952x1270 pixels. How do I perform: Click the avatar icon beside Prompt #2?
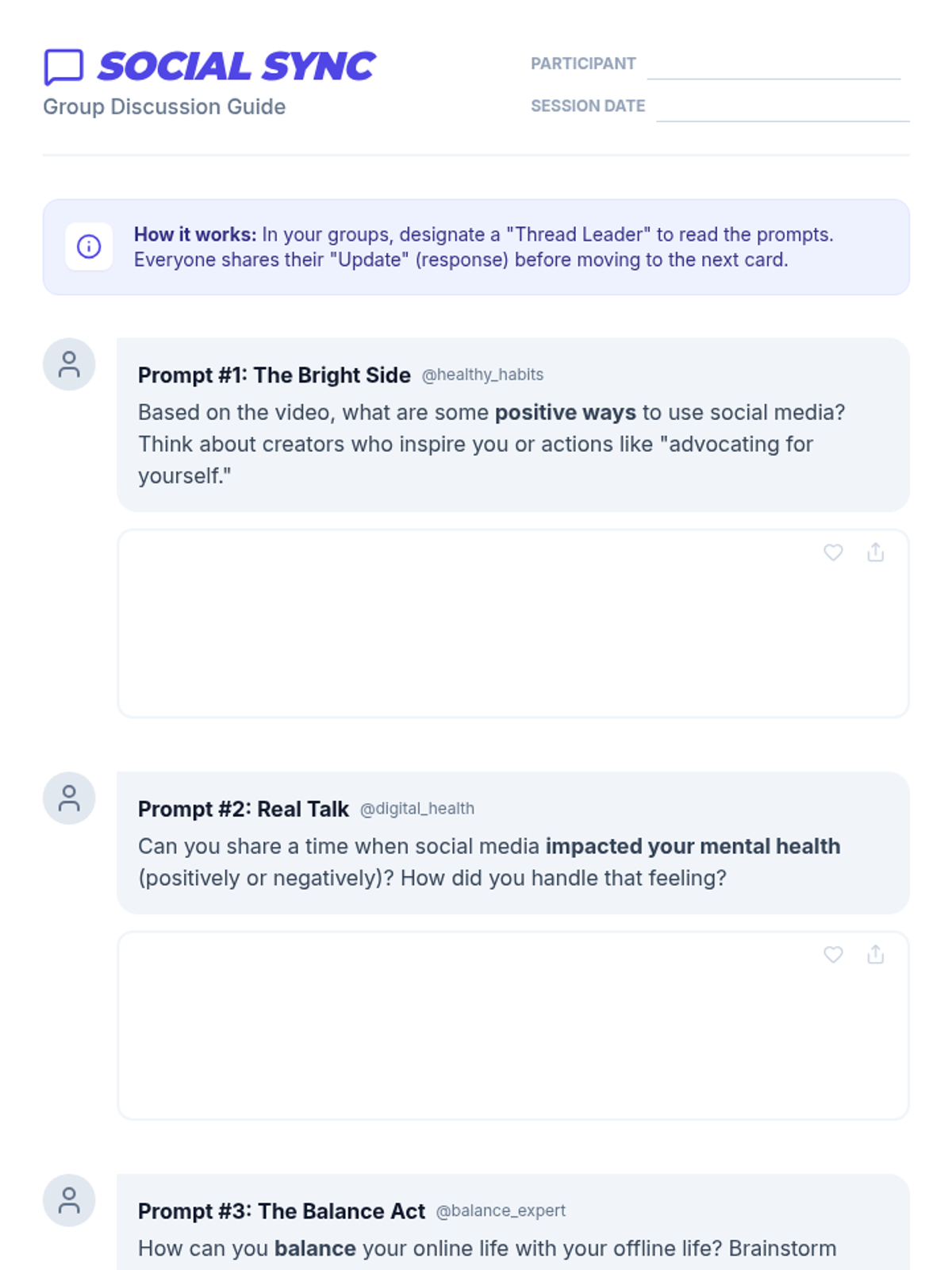coord(69,799)
